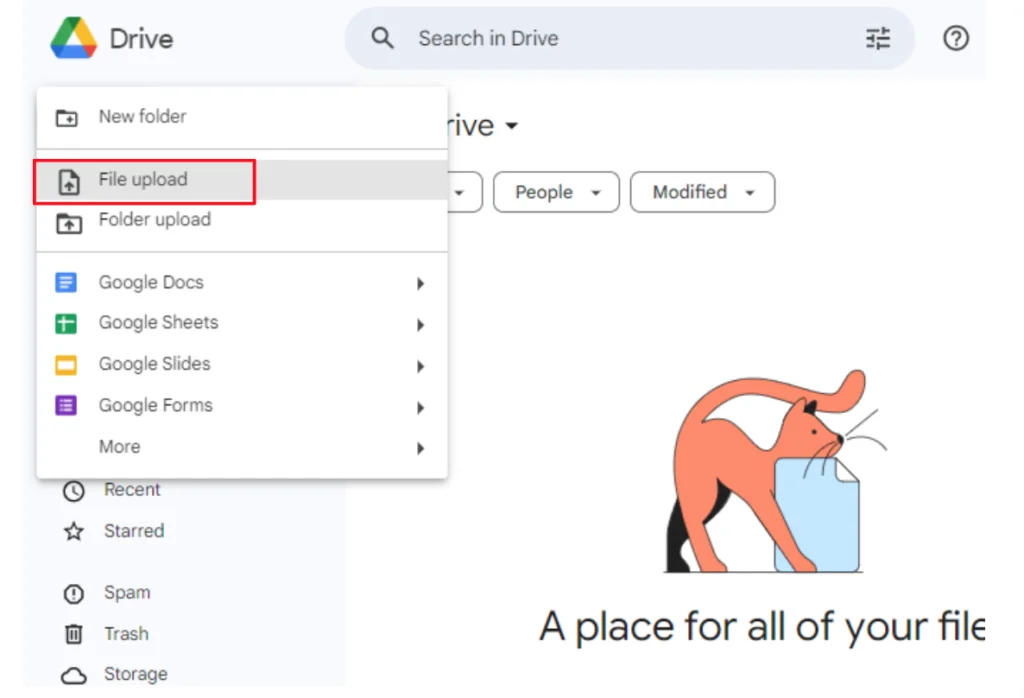Click the Spam warning icon
1024x698 pixels.
74,594
